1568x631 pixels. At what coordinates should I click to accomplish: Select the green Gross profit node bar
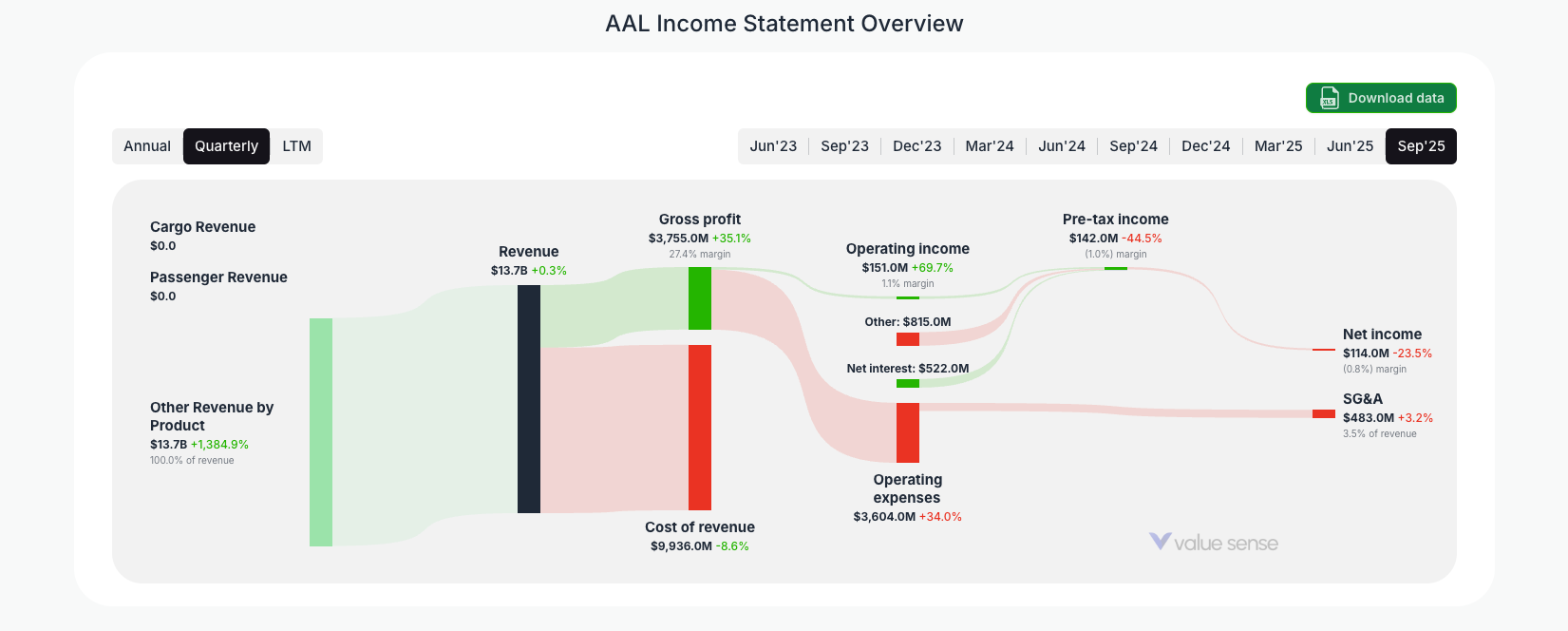click(x=700, y=299)
